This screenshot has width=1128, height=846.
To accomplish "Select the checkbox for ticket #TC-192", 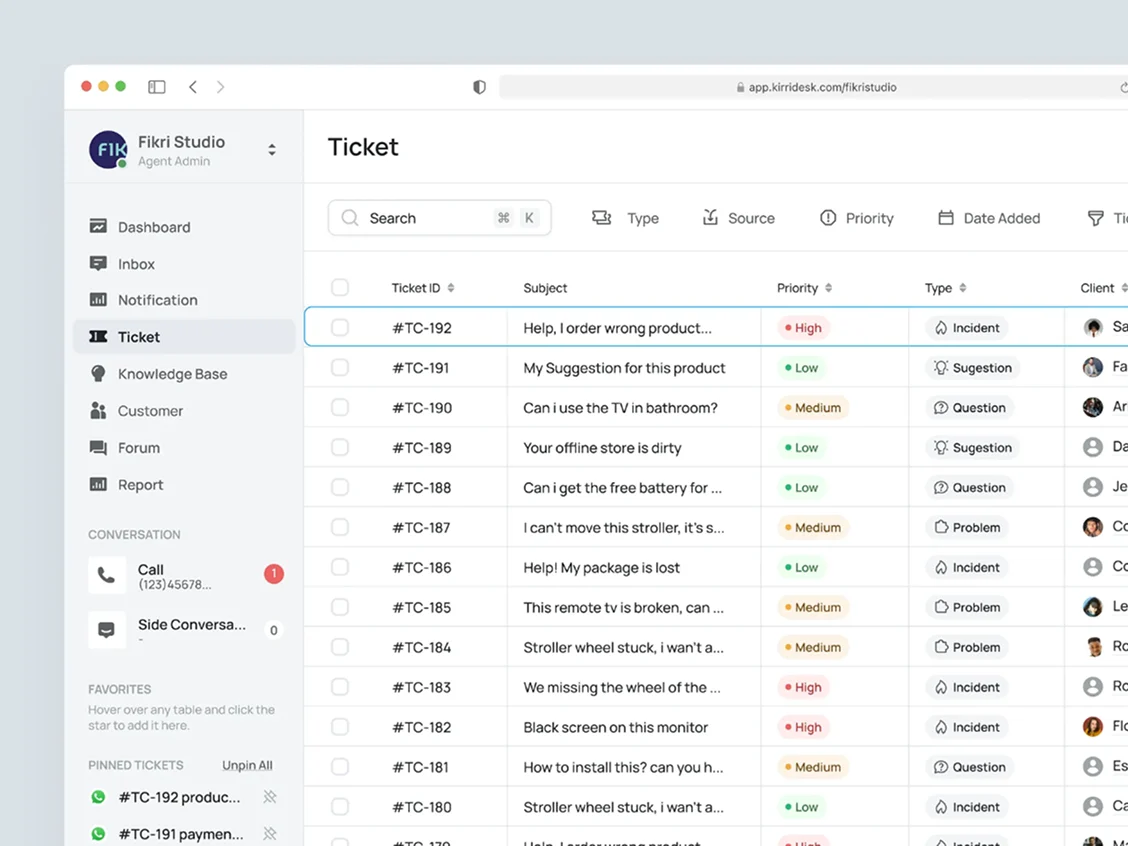I will pyautogui.click(x=340, y=328).
